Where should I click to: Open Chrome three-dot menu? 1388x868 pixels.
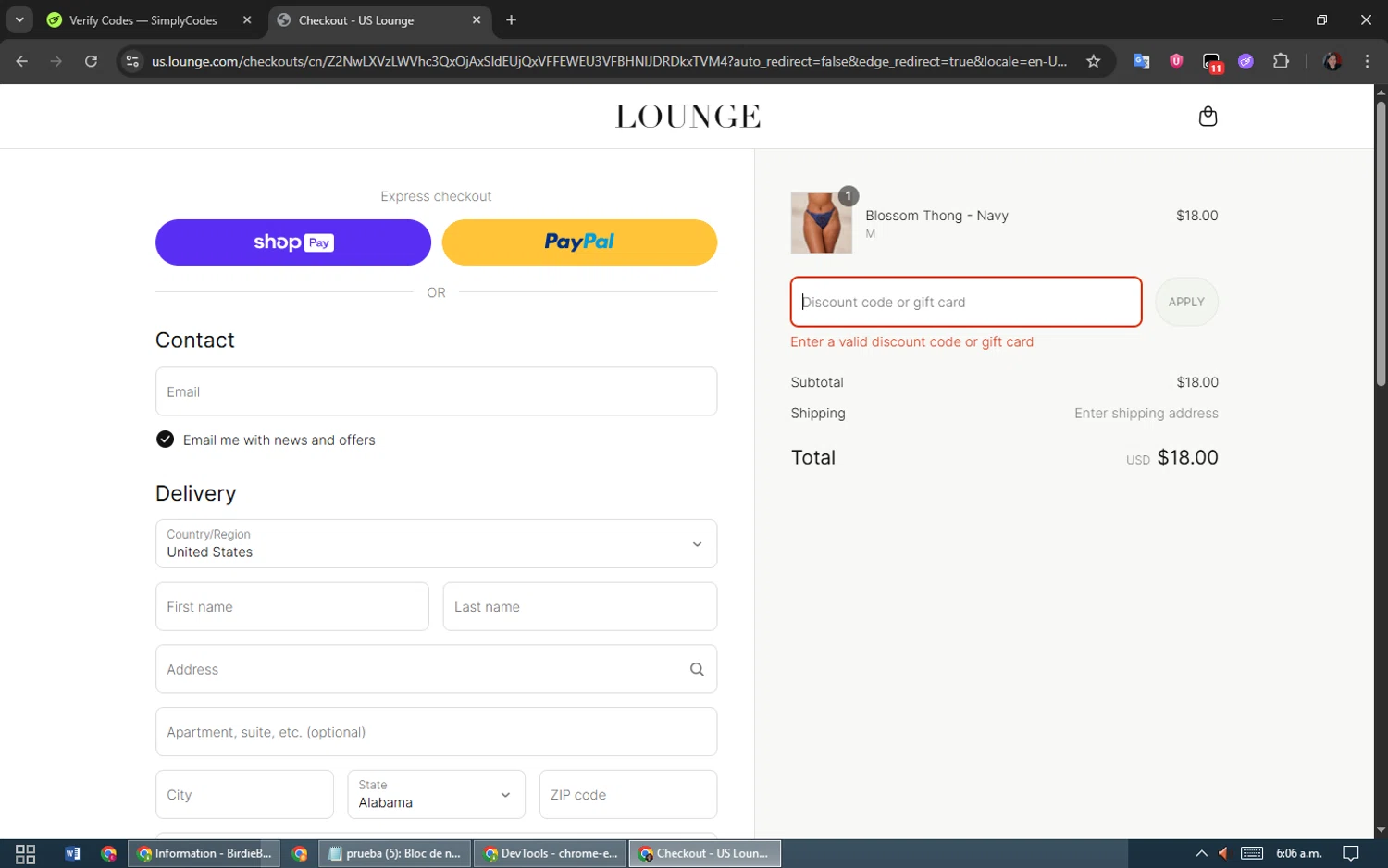click(x=1367, y=61)
